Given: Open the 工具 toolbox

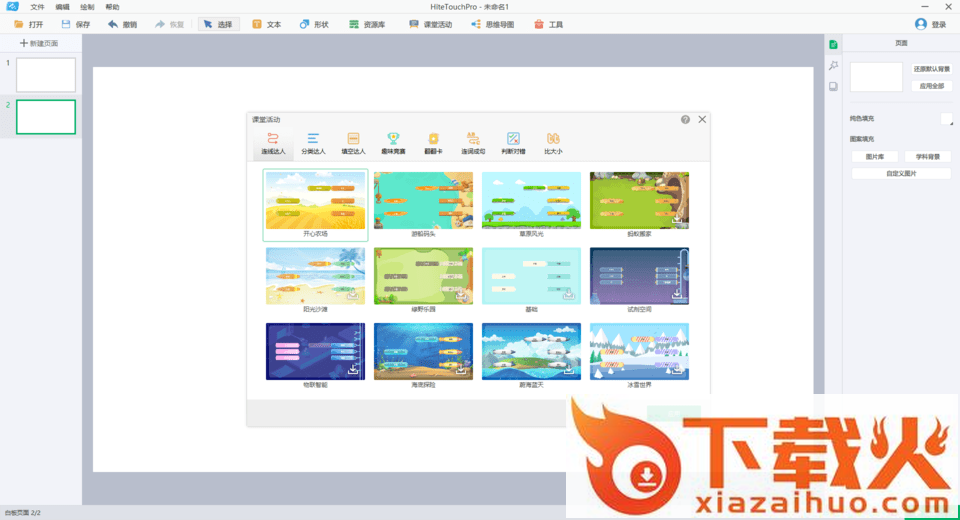Looking at the screenshot, I should coord(548,24).
